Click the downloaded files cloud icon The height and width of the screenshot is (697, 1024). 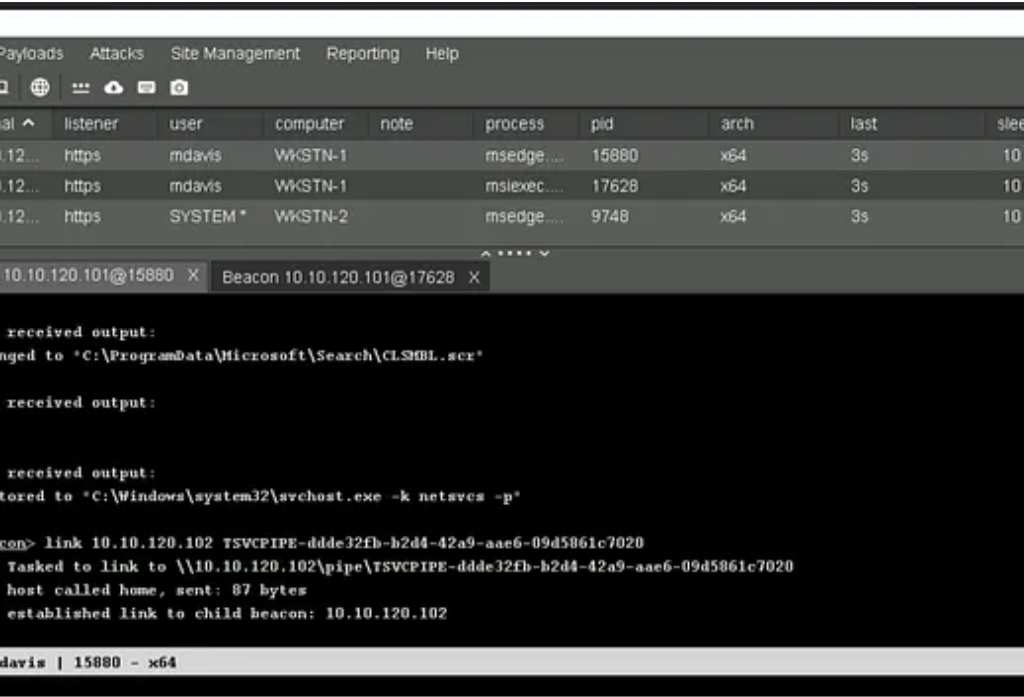pos(113,88)
